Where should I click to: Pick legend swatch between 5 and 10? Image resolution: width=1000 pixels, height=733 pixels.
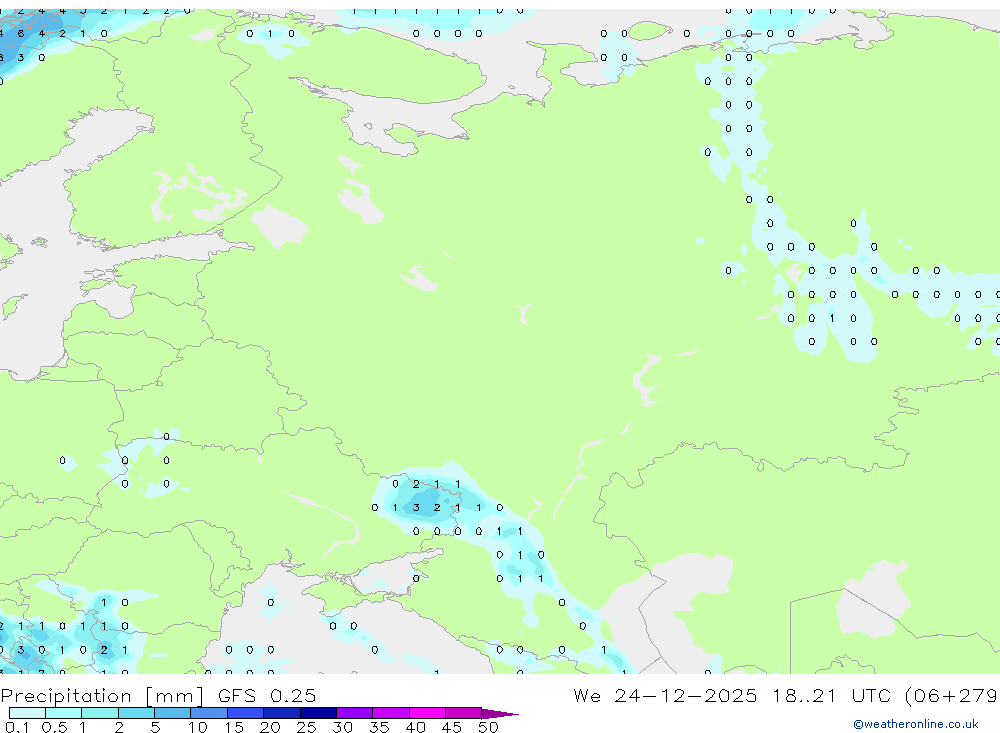click(x=173, y=713)
